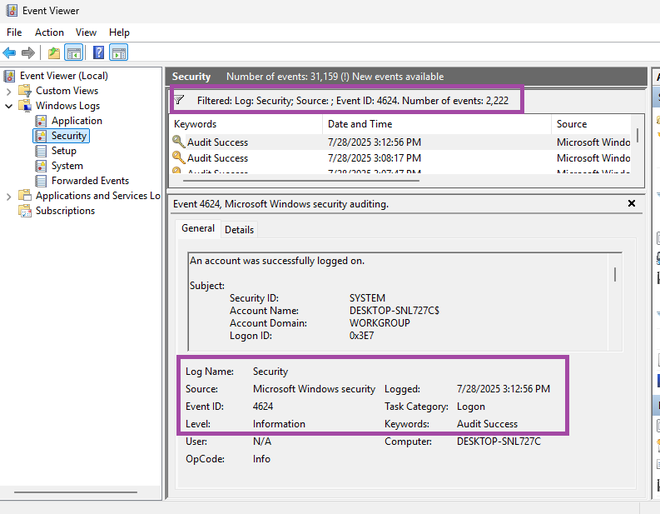Click the event list horizontal scrollbar
Viewport: 660px width, 514px height.
301,181
